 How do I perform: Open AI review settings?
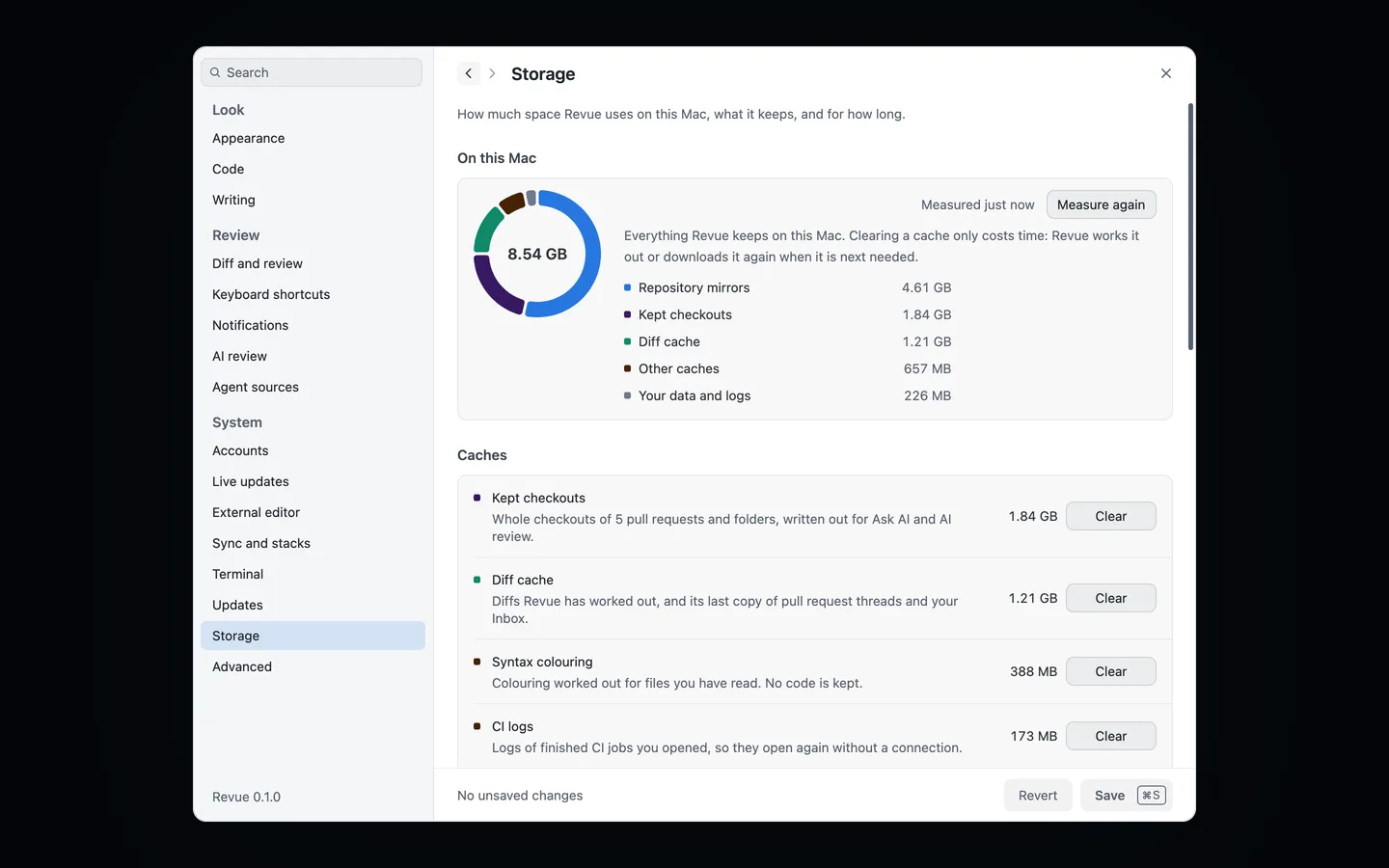313,356
